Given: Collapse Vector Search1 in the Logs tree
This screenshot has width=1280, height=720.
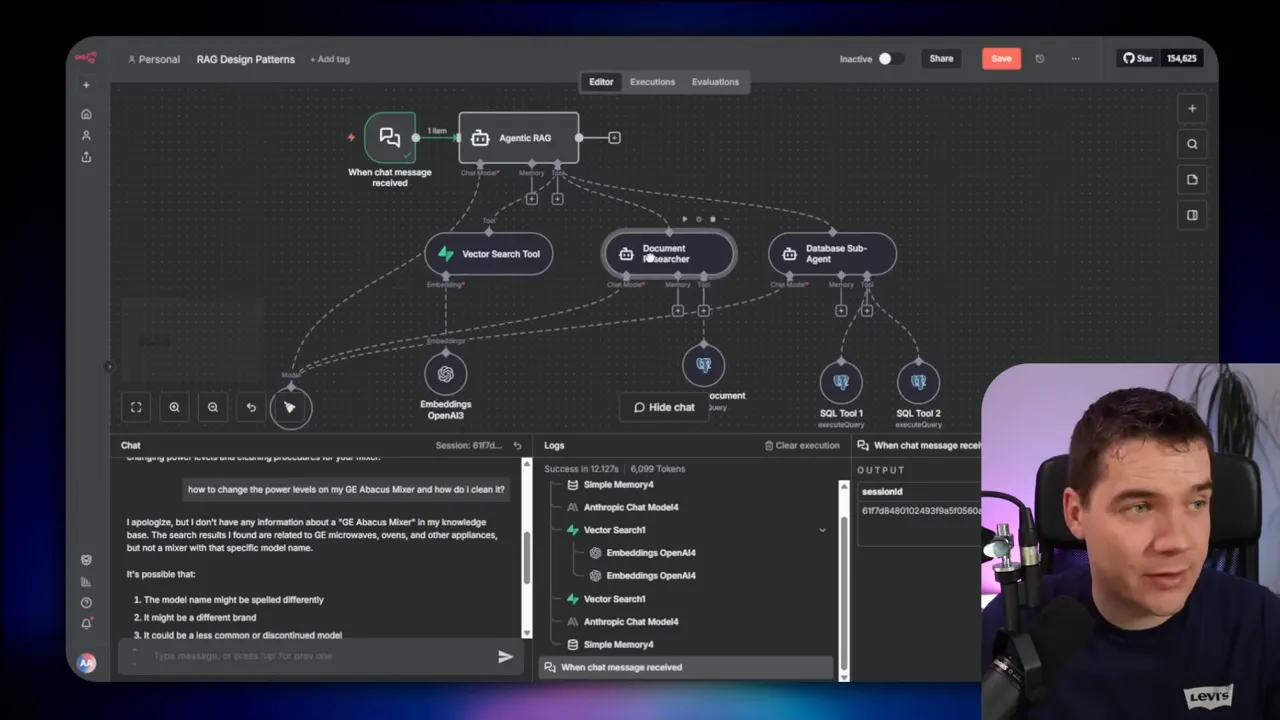Looking at the screenshot, I should [822, 529].
